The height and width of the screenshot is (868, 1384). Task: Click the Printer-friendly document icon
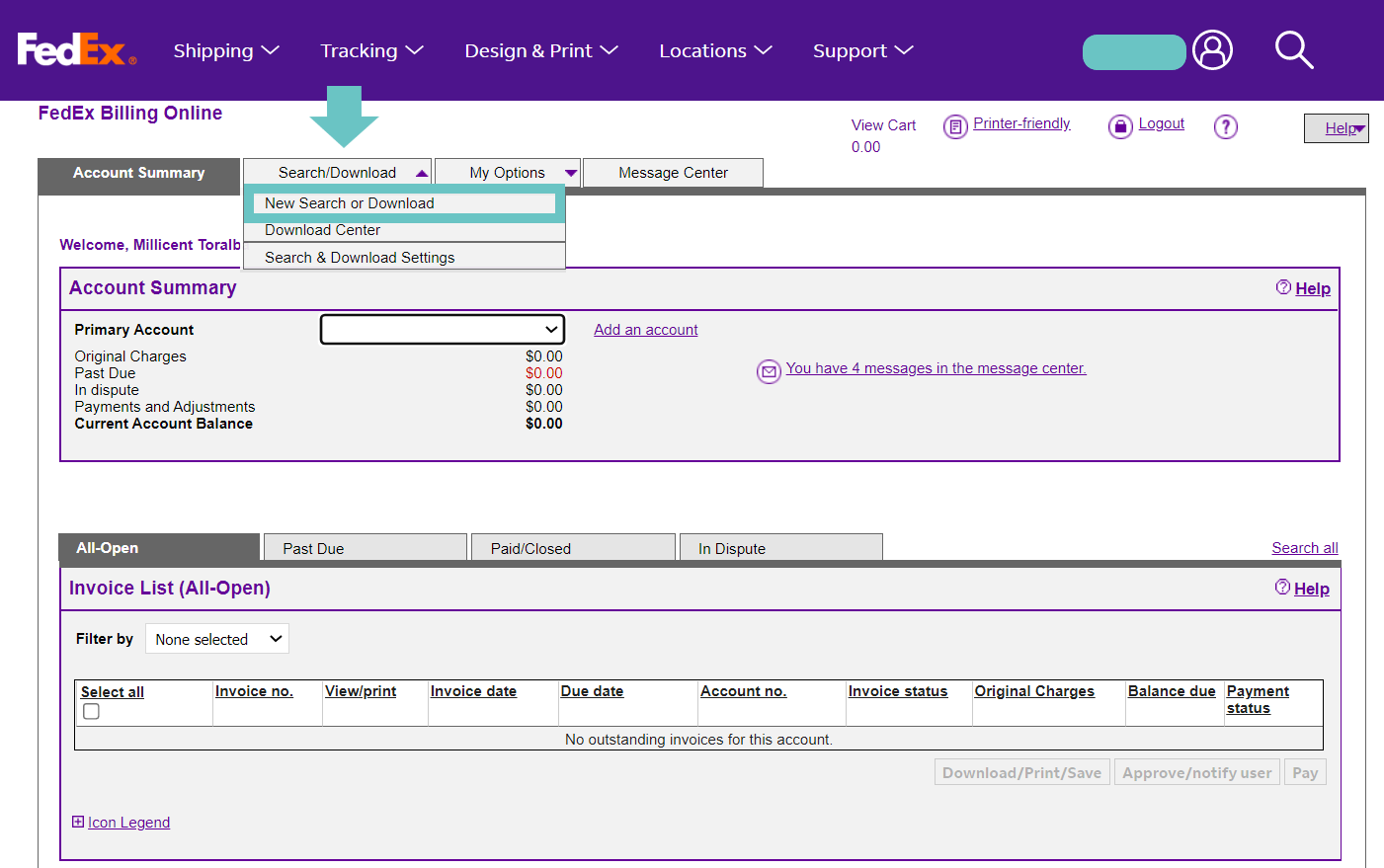pyautogui.click(x=955, y=123)
